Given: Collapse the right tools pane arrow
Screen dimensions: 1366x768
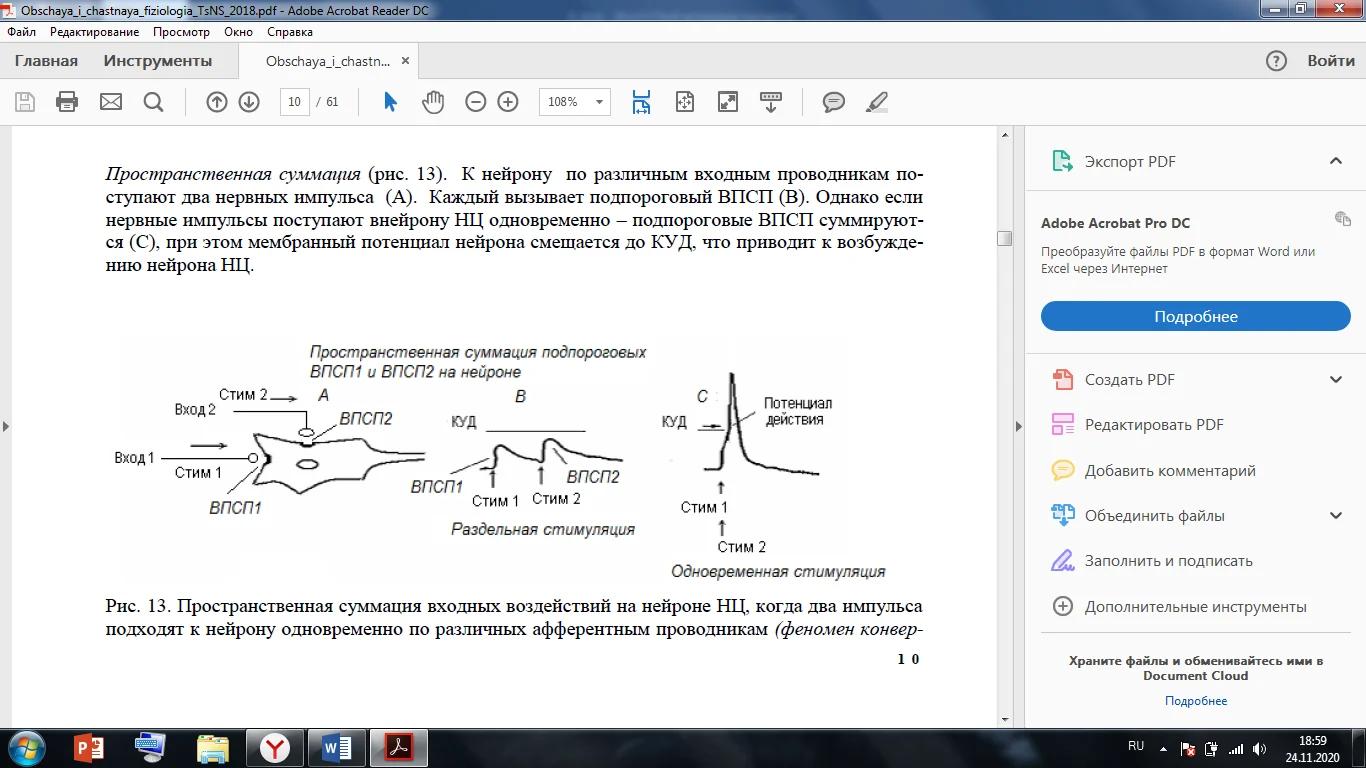Looking at the screenshot, I should (1018, 426).
